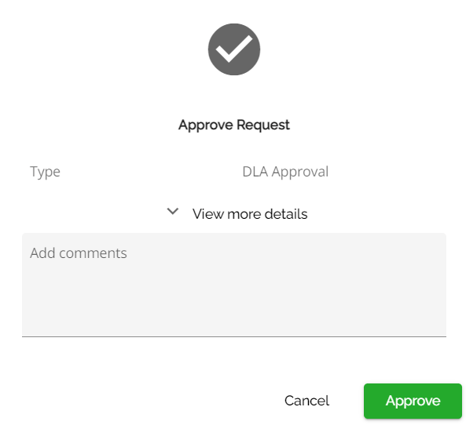Show more request details
Image resolution: width=466 pixels, height=425 pixels.
250,214
